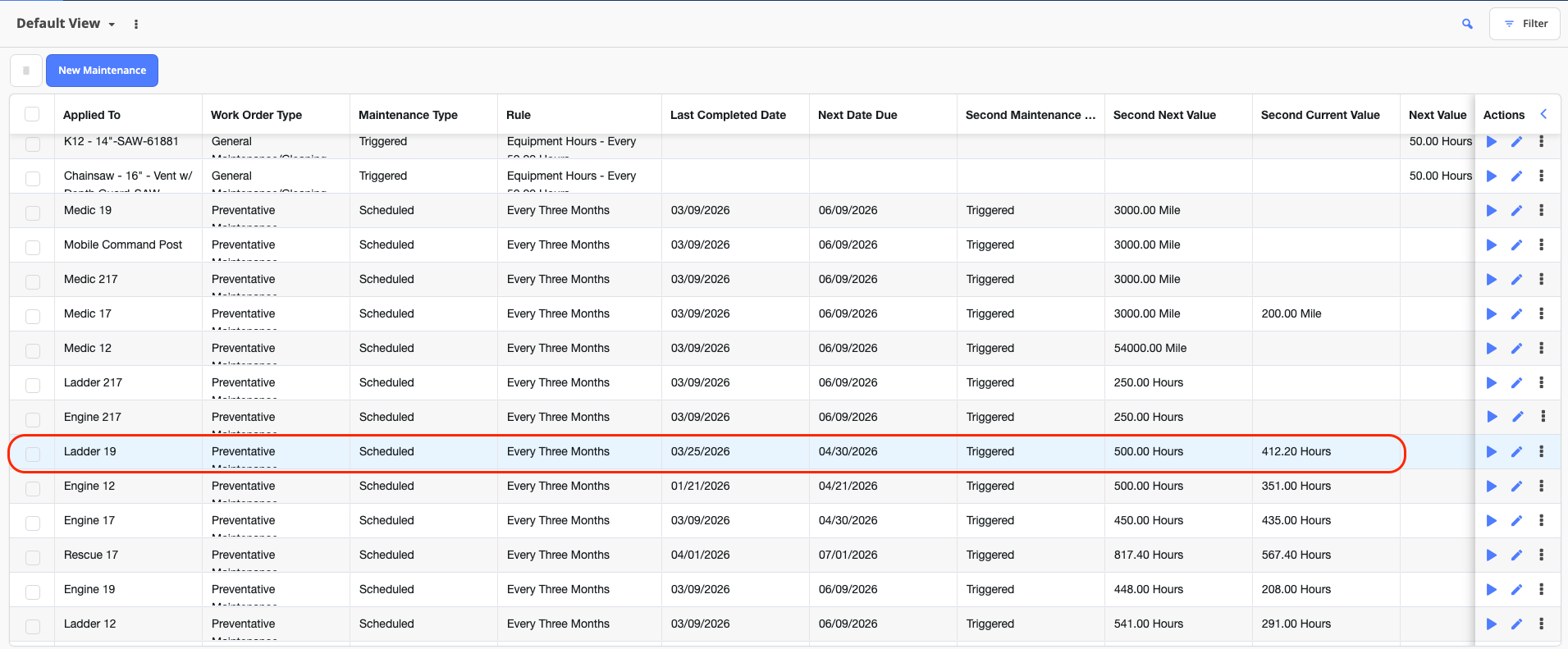
Task: Sort by Second Next Value header
Action: coord(1164,115)
